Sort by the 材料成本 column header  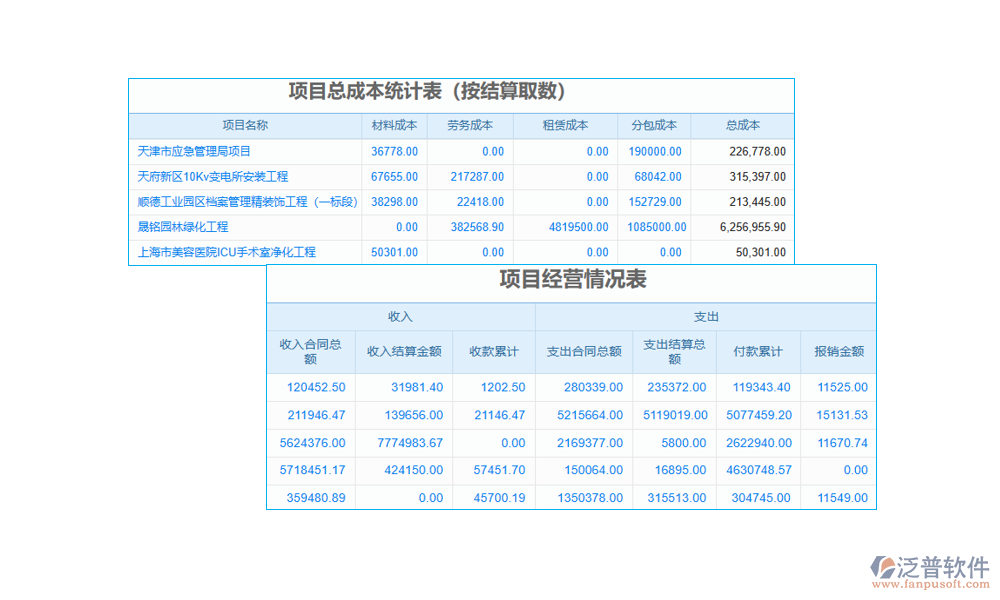tap(394, 126)
